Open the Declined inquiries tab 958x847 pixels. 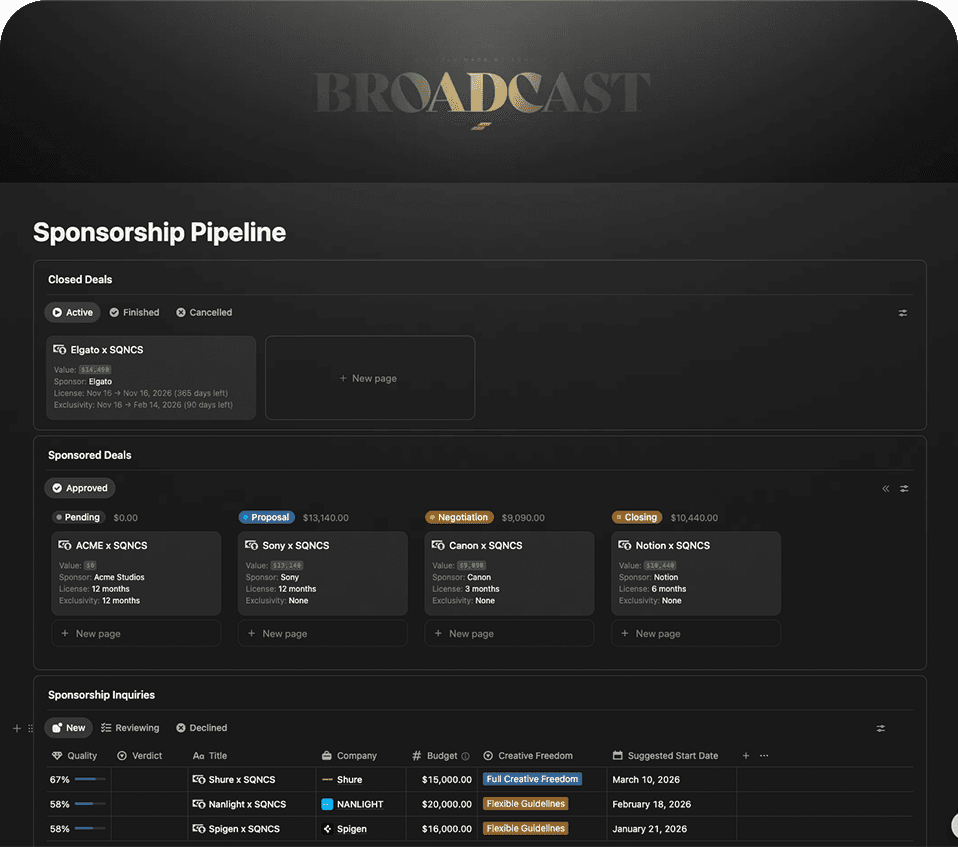pos(202,728)
